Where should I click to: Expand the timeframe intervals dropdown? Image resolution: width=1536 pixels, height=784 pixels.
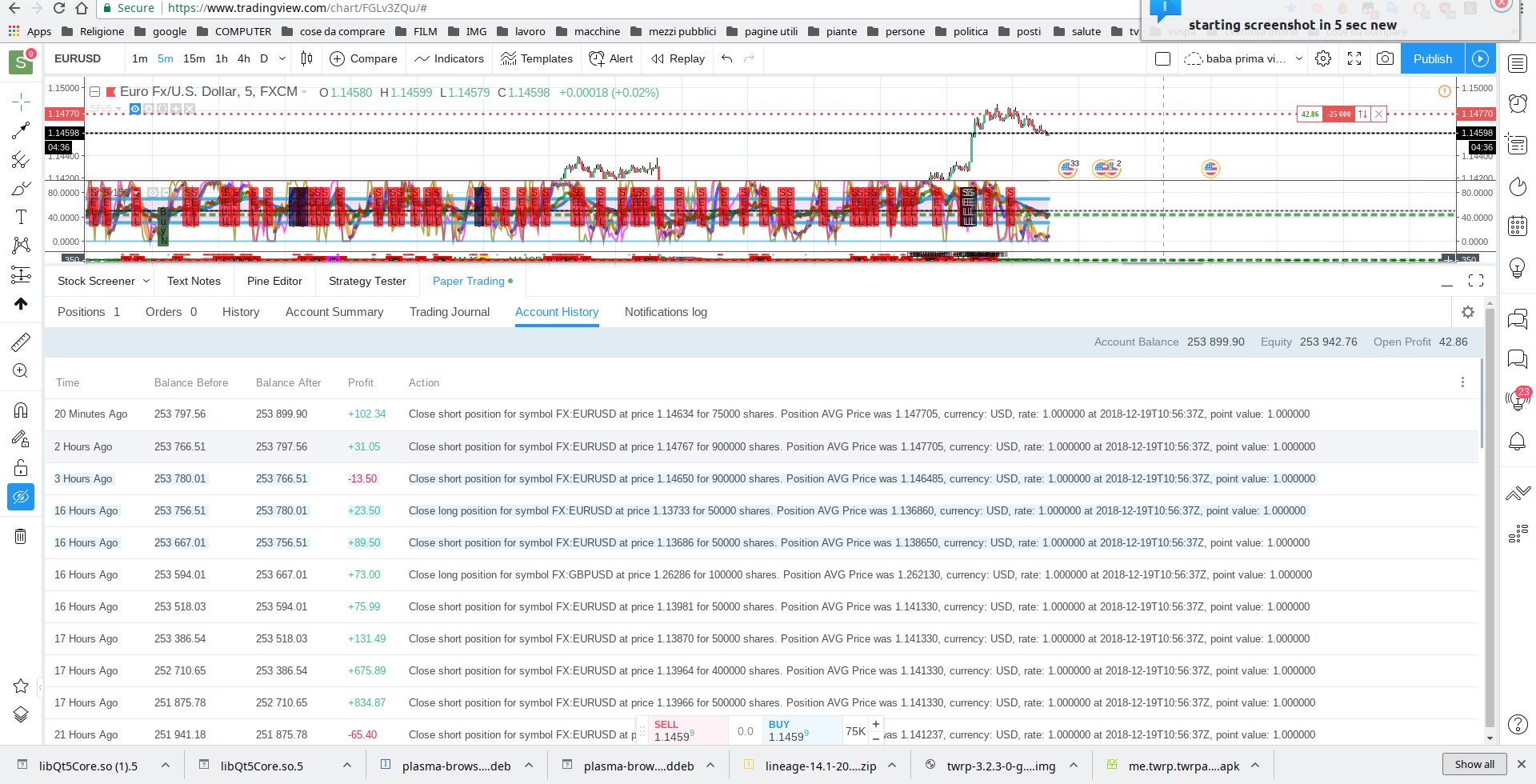[282, 58]
